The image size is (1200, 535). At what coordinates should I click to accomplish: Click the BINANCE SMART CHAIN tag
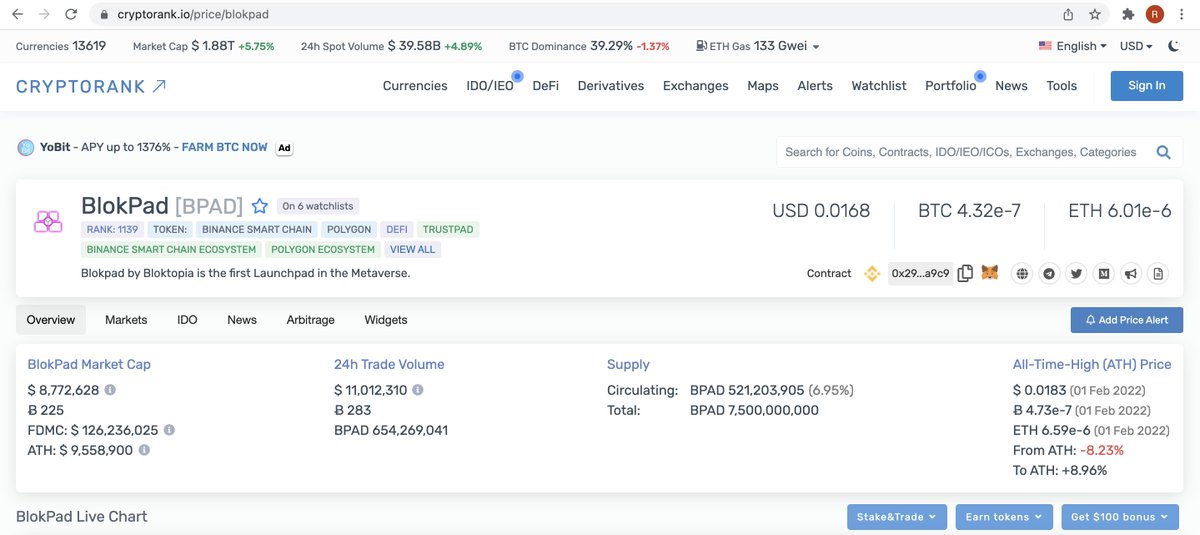pyautogui.click(x=257, y=230)
